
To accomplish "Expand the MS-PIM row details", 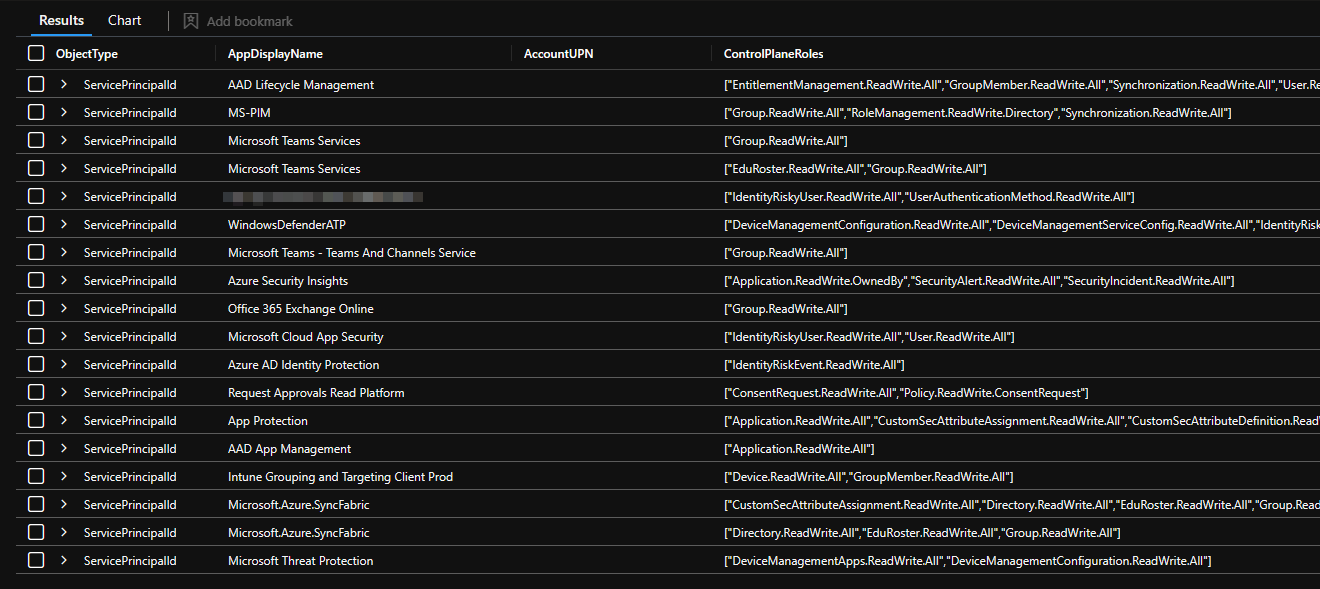I will coord(64,112).
